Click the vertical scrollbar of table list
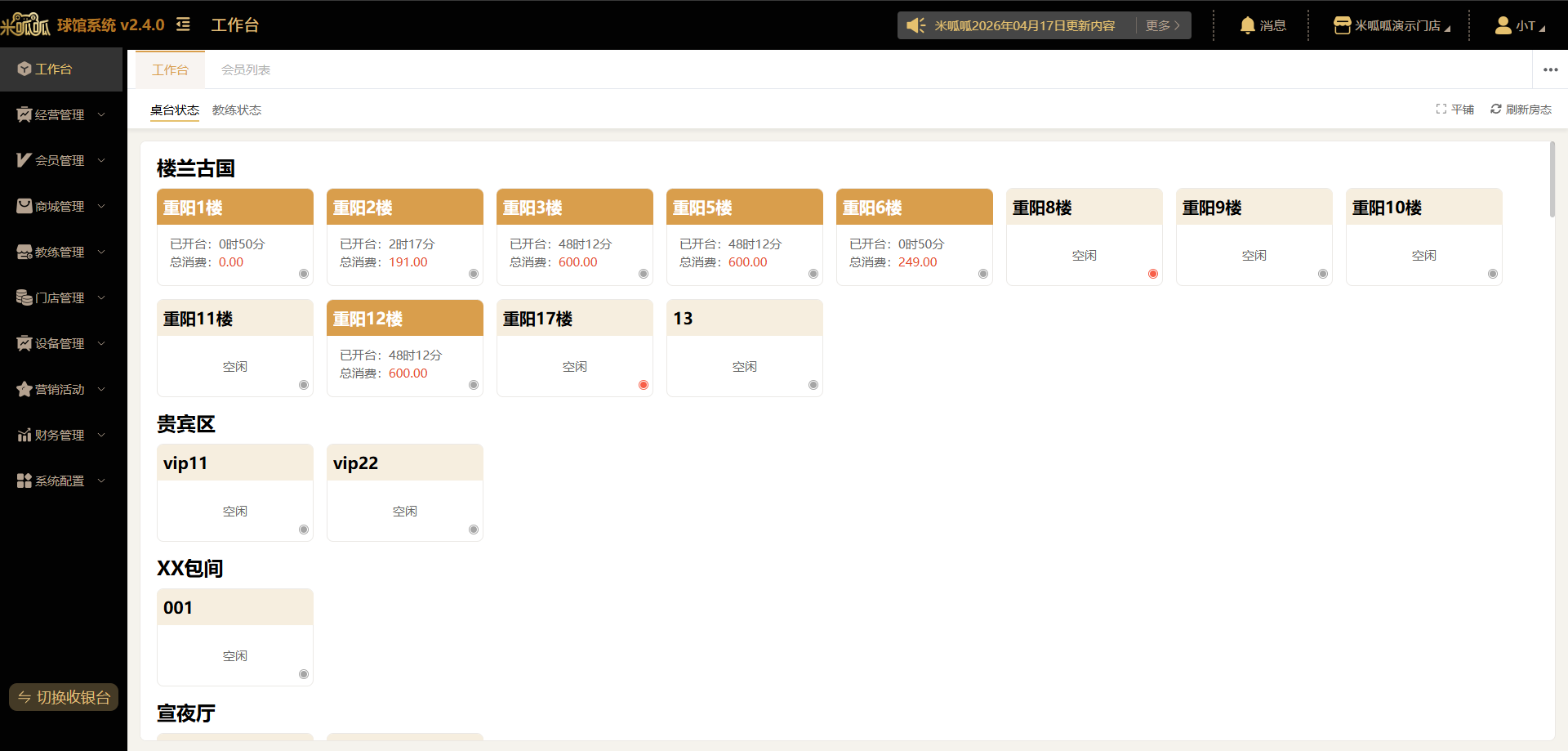The image size is (1568, 751). coord(1552,180)
